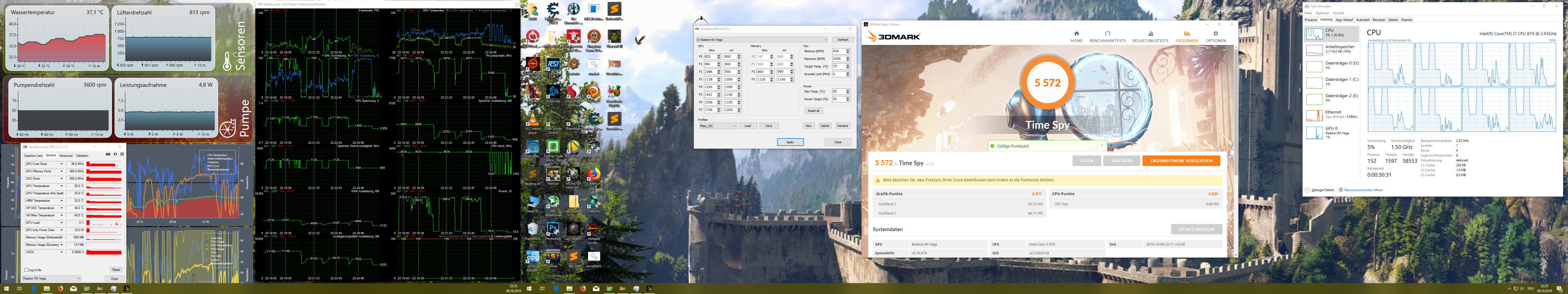Open ERGEBNISSE in 3DMark navigation
Screen dimensions: 1568x294
(x=1186, y=36)
